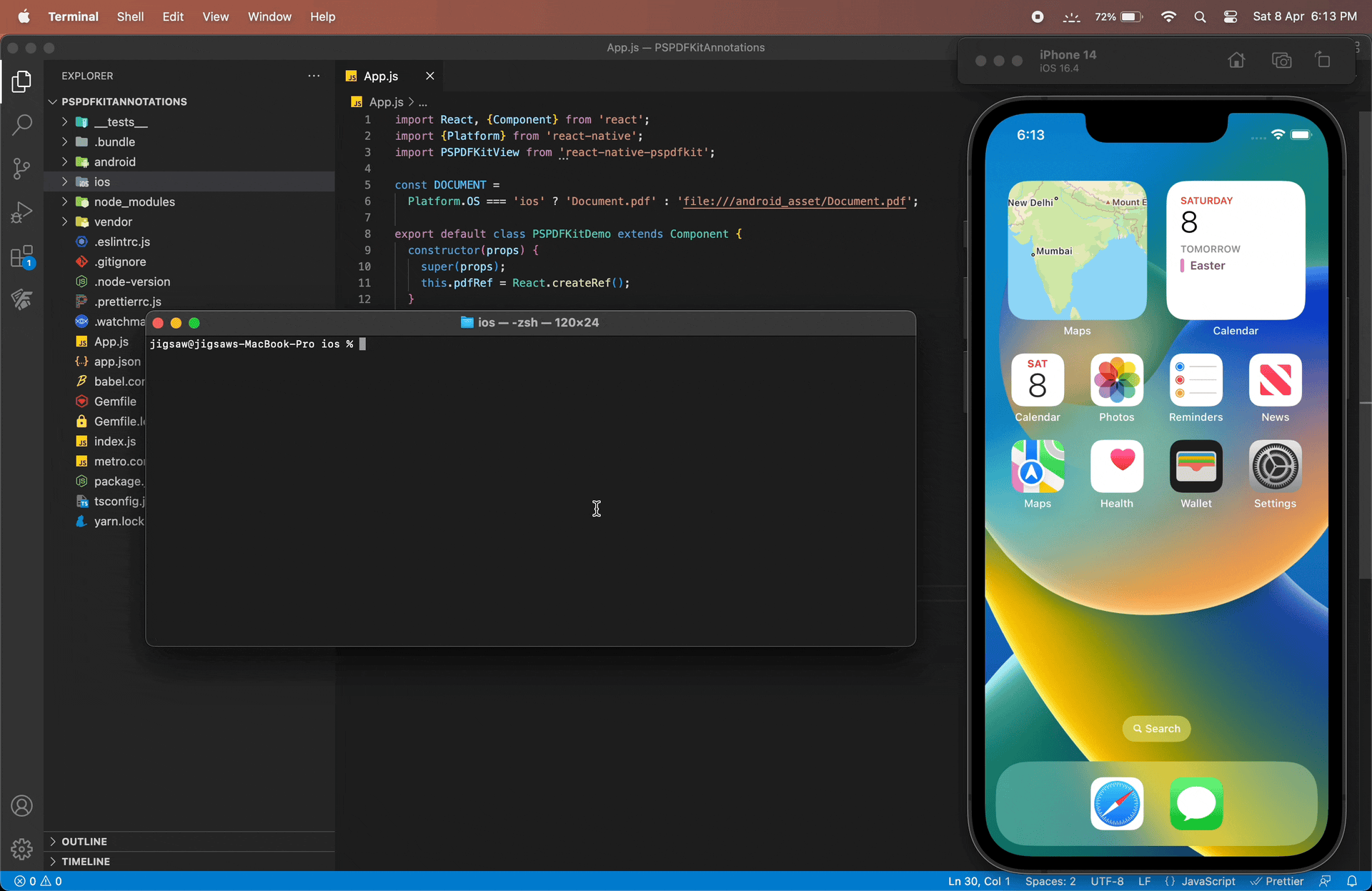This screenshot has height=891, width=1372.
Task: Open the Source Control panel
Action: coord(21,169)
